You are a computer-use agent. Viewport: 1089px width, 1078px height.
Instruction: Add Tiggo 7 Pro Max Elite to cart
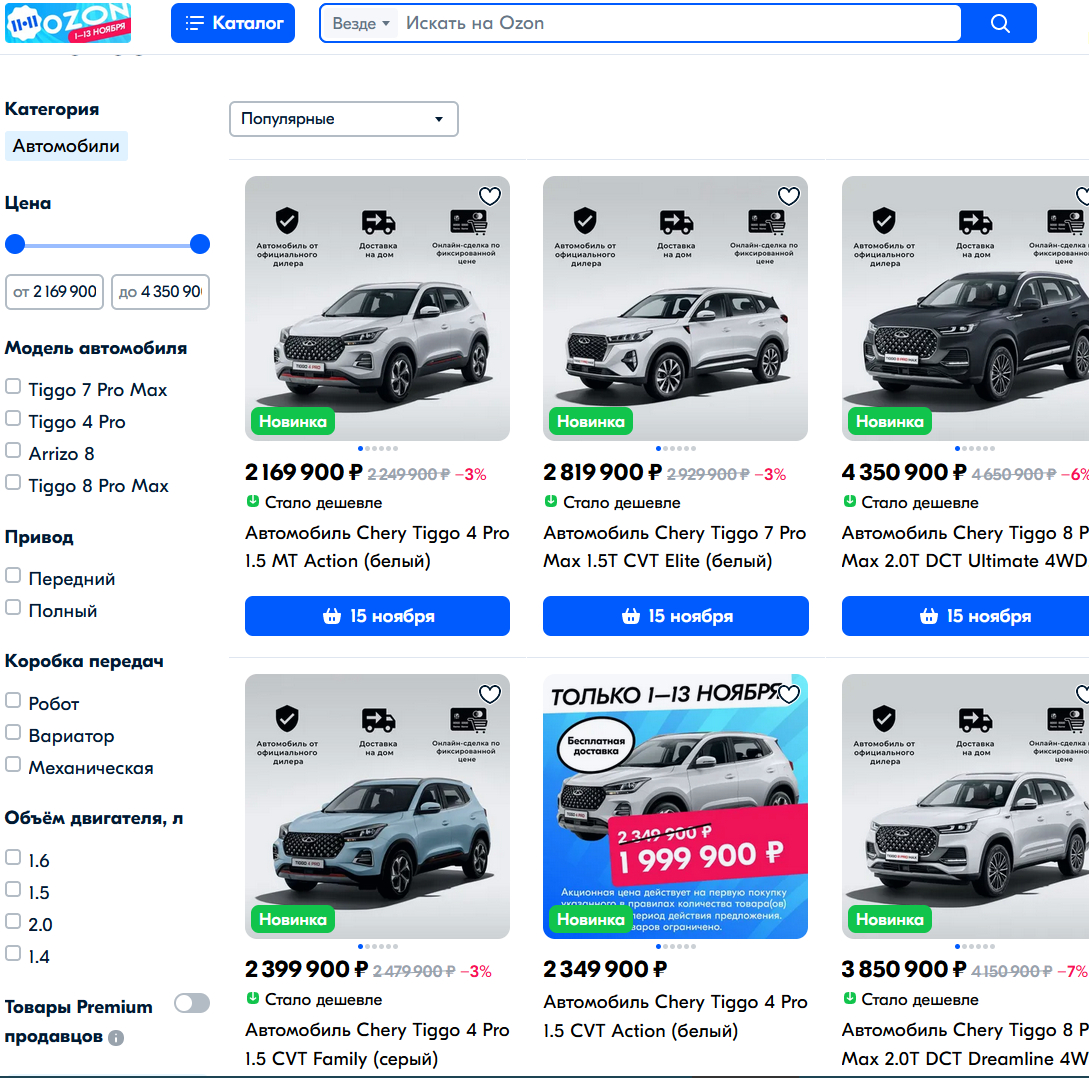click(676, 616)
